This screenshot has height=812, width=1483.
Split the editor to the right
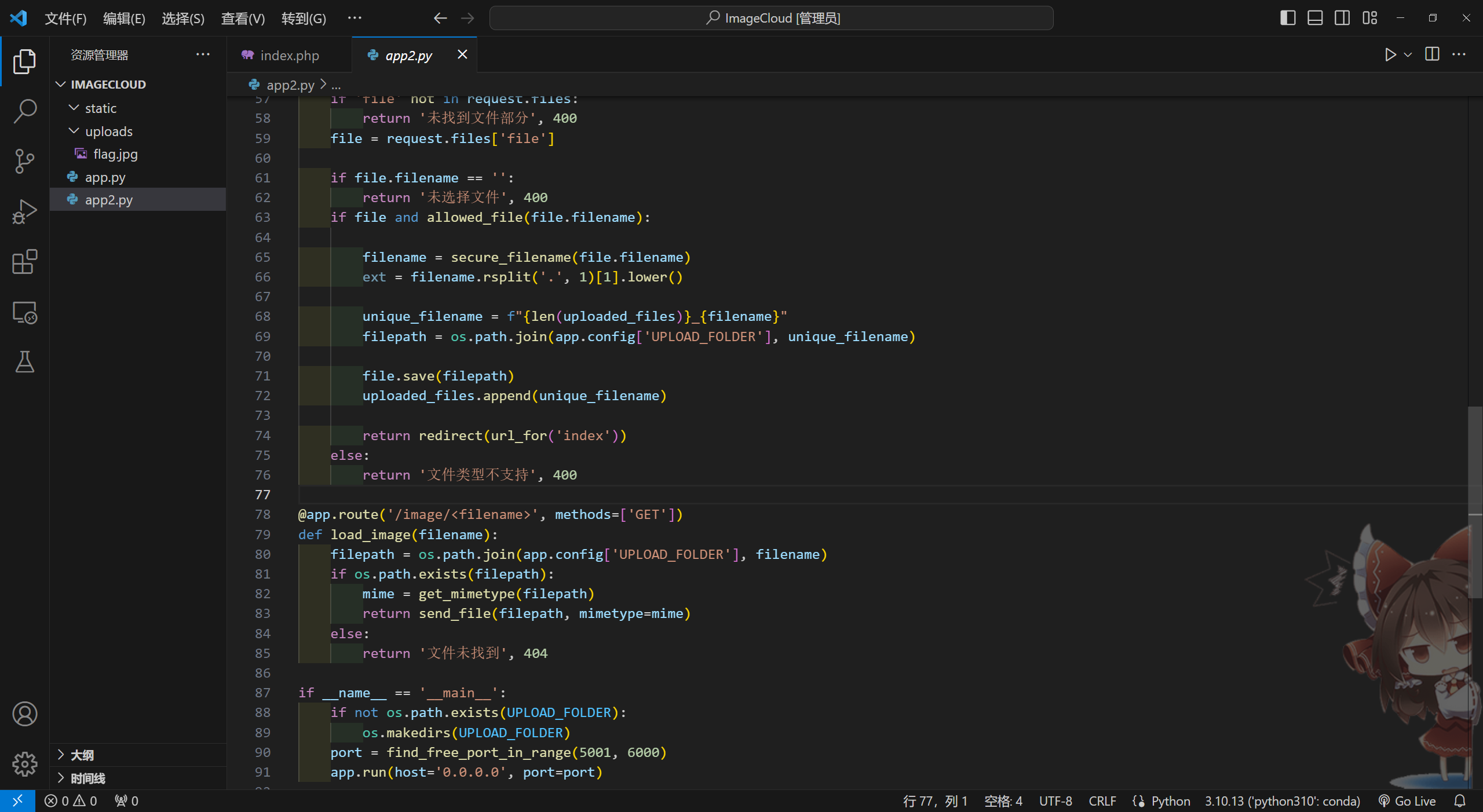1432,54
